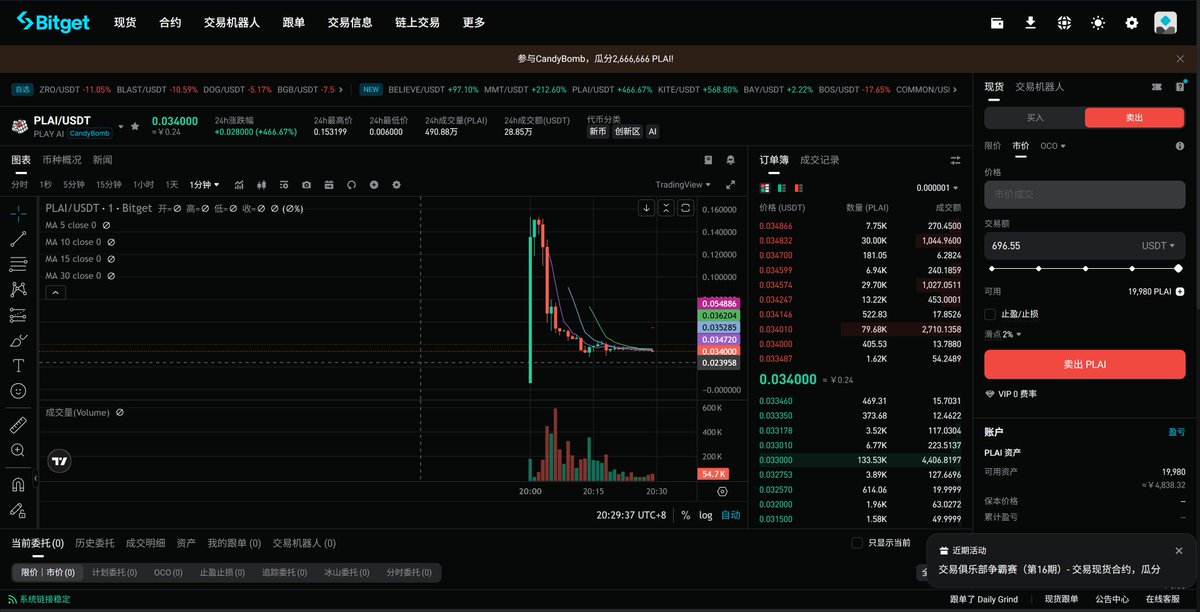This screenshot has width=1200, height=612.
Task: Select the ruler measure tool
Action: click(x=18, y=425)
